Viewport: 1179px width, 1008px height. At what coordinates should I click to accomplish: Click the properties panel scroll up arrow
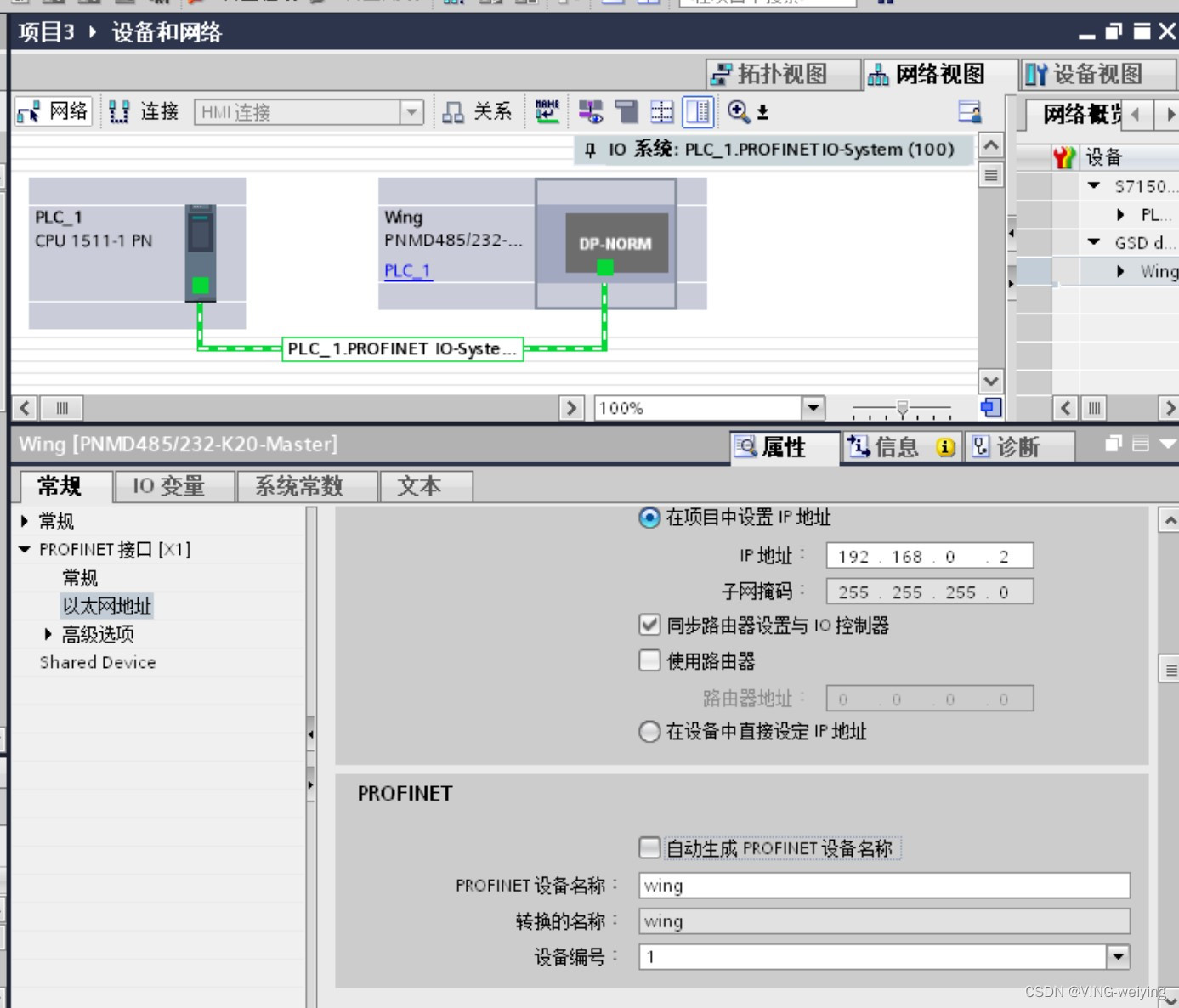(1170, 520)
